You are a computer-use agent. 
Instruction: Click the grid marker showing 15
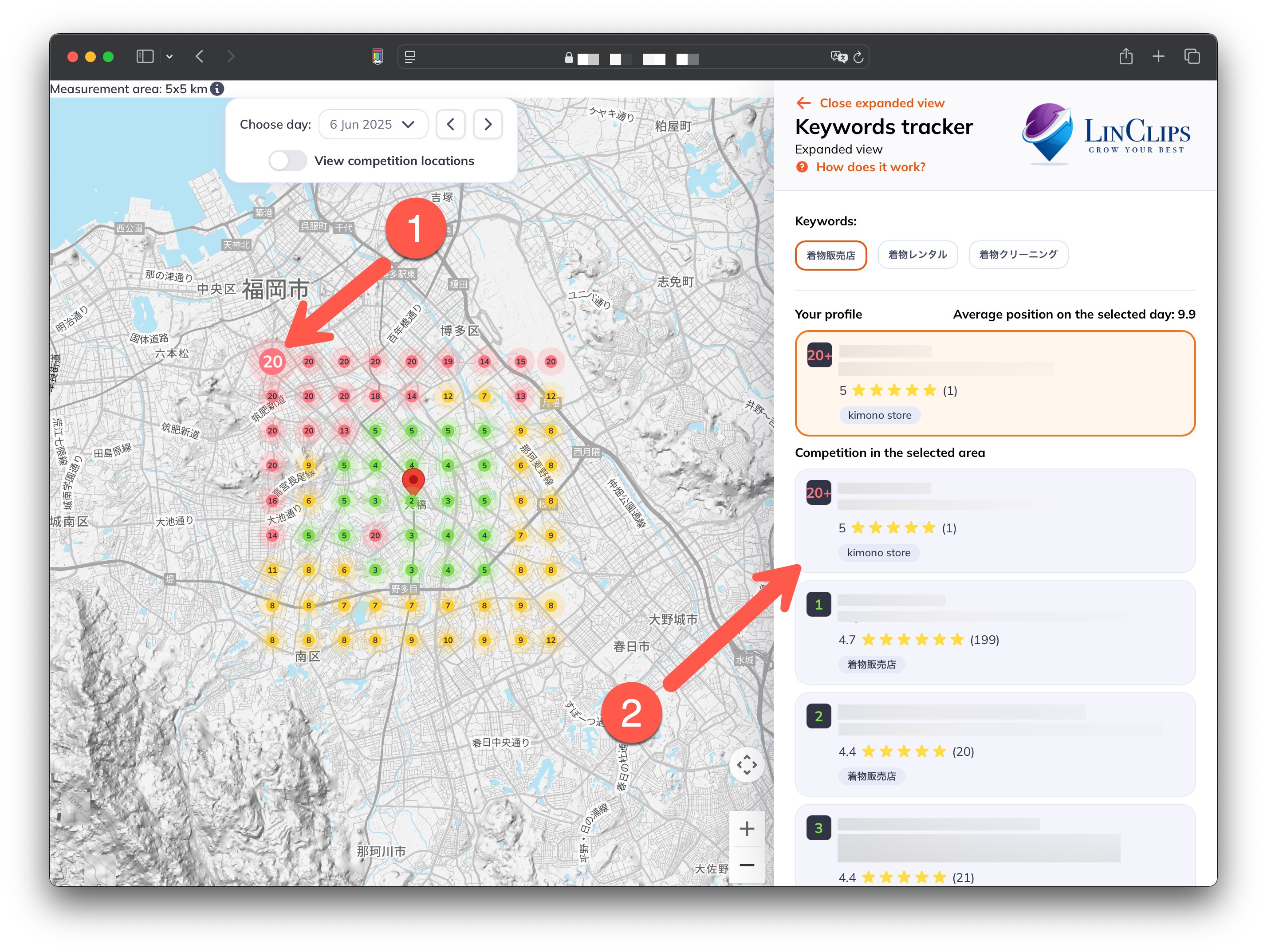(520, 362)
